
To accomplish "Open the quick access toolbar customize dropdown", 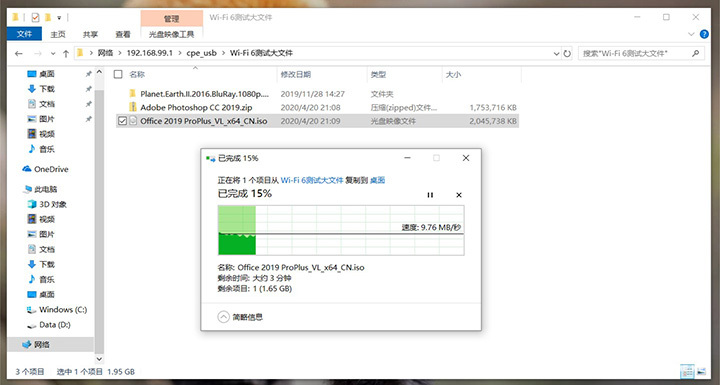I will click(x=59, y=18).
